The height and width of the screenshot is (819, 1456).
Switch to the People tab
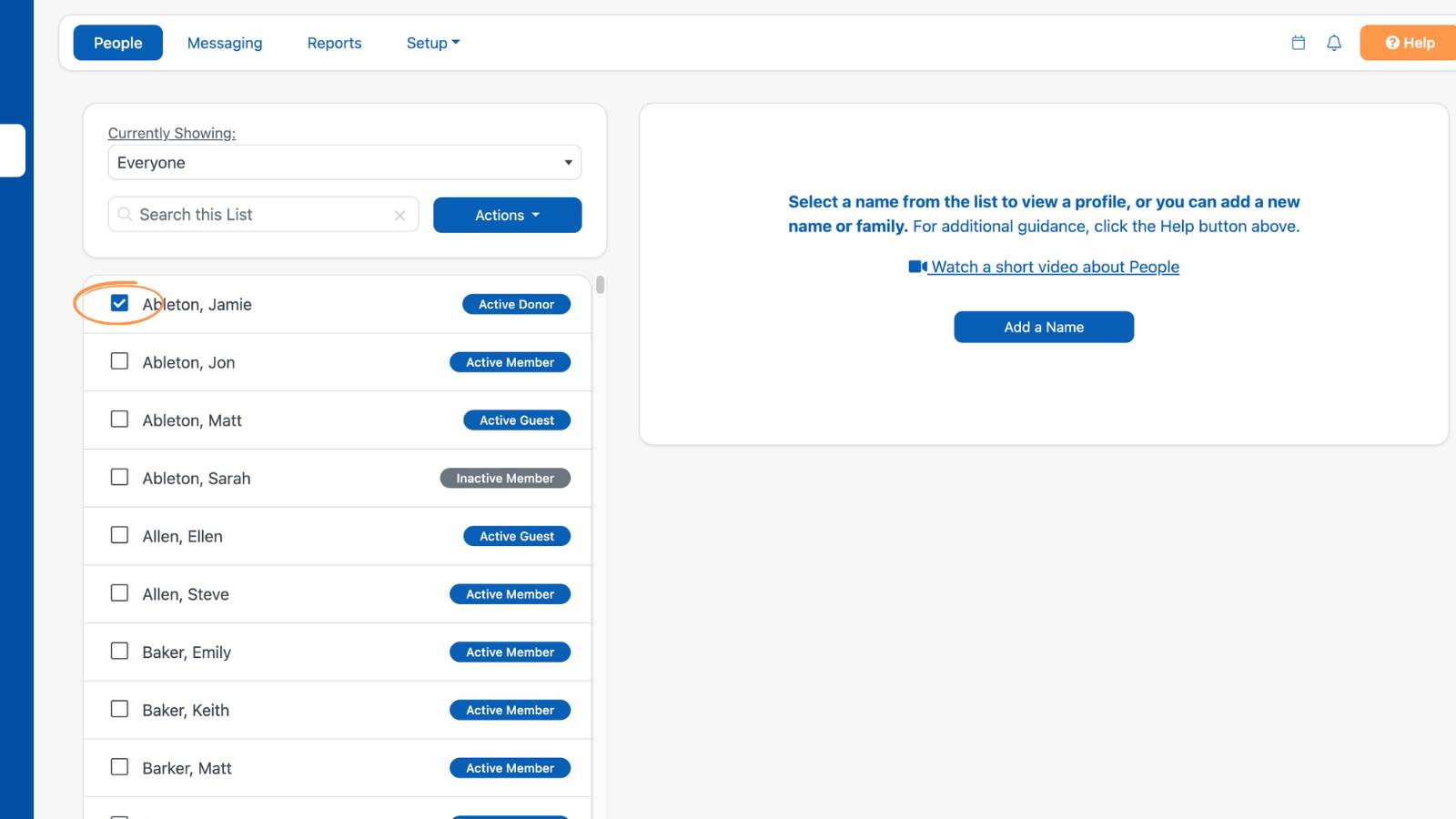pos(118,43)
